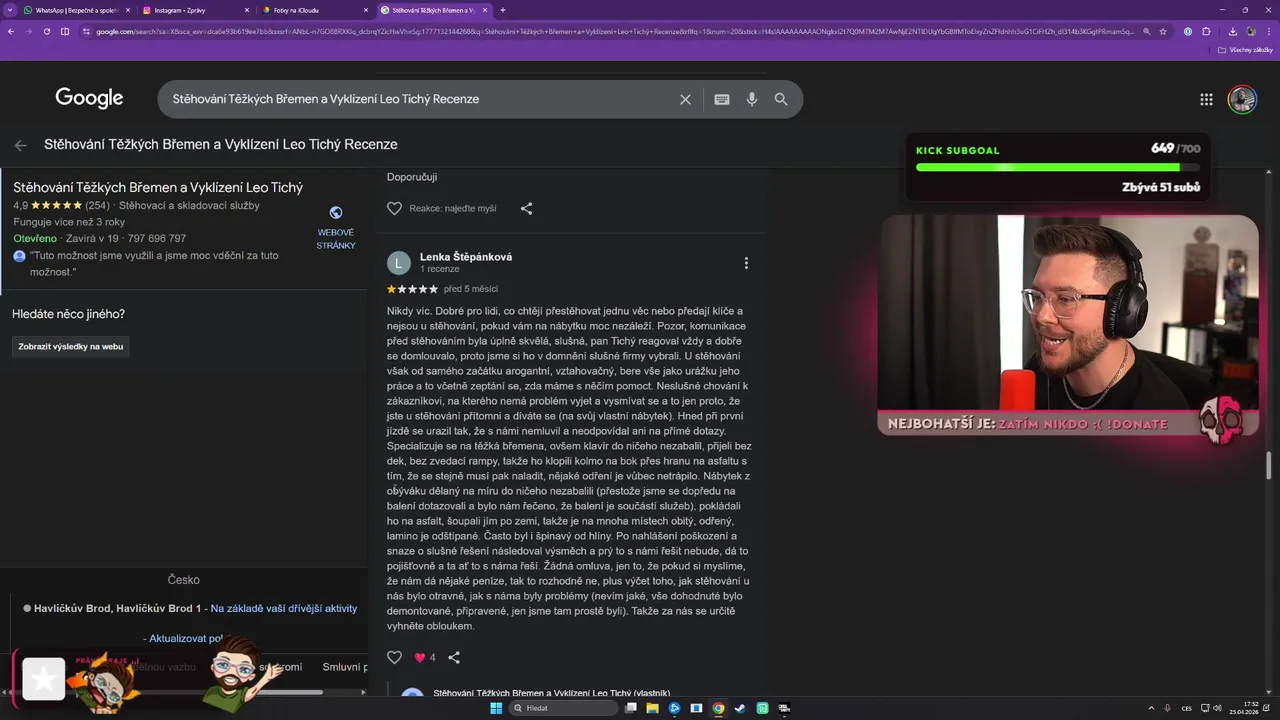This screenshot has height=720, width=1280.
Task: React to the previous review with the heart icon
Action: point(394,208)
